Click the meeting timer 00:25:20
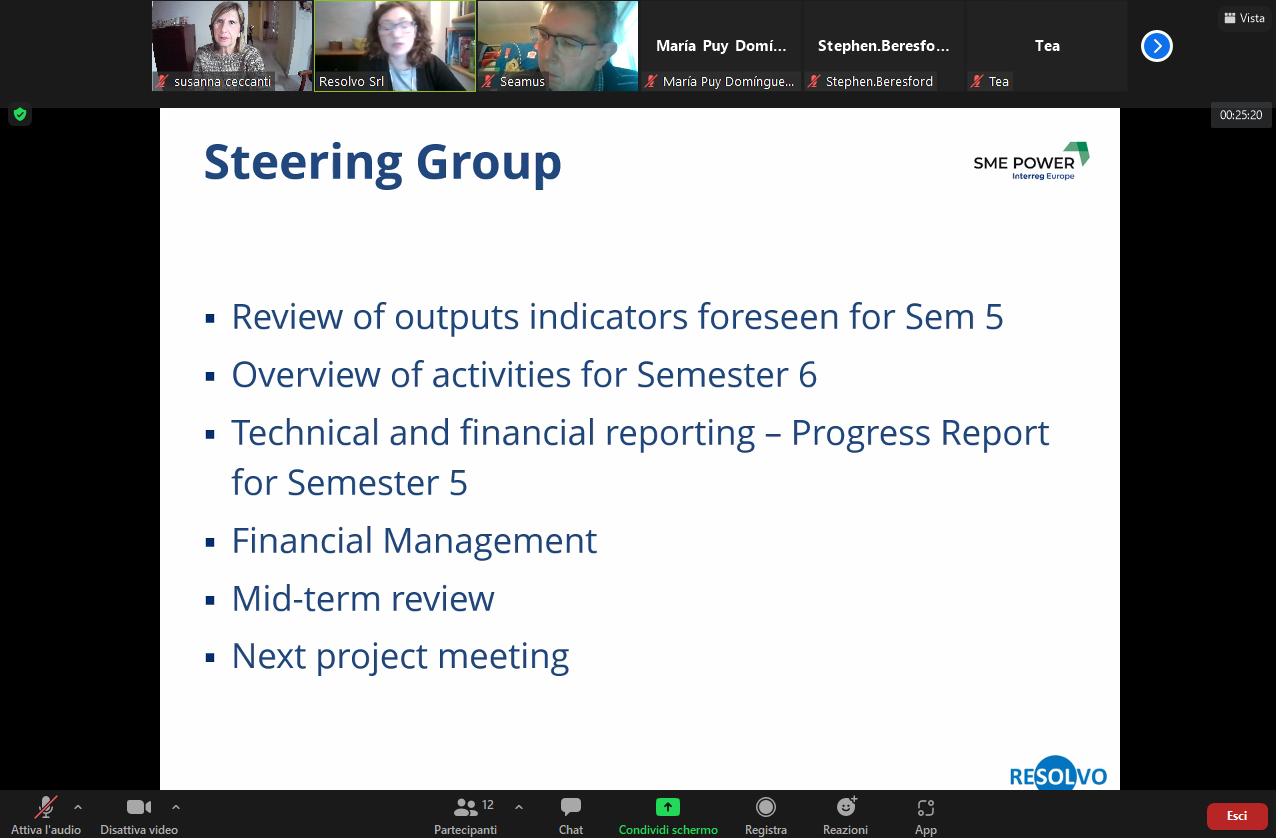1276x838 pixels. click(1241, 115)
